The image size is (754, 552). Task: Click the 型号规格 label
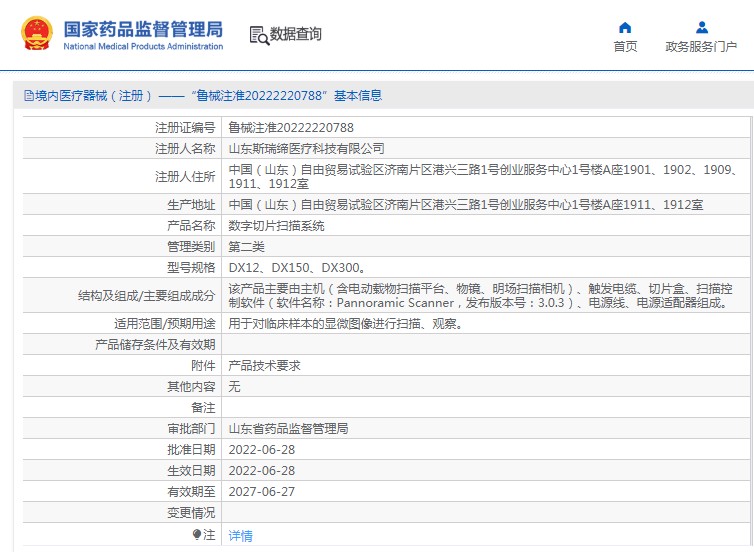pos(191,267)
